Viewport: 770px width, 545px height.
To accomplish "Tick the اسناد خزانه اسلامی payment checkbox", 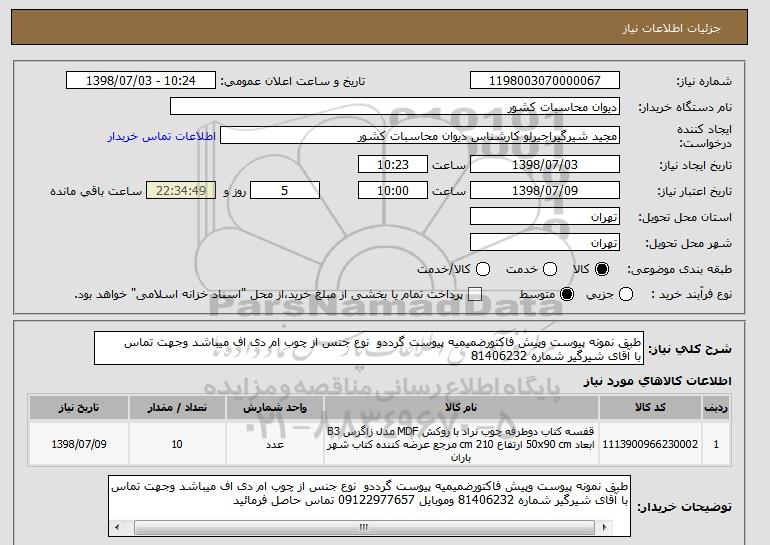I will click(x=475, y=295).
